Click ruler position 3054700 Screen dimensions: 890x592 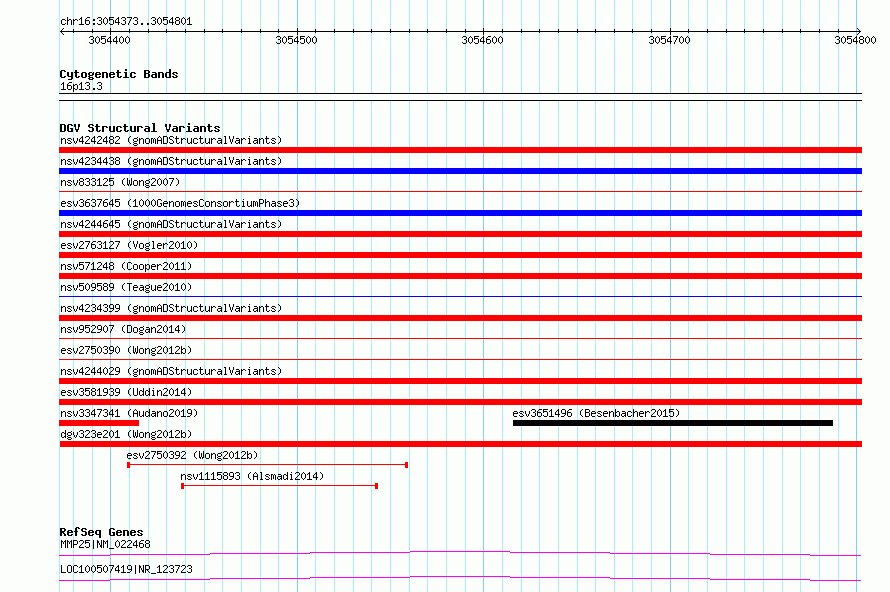pyautogui.click(x=669, y=40)
